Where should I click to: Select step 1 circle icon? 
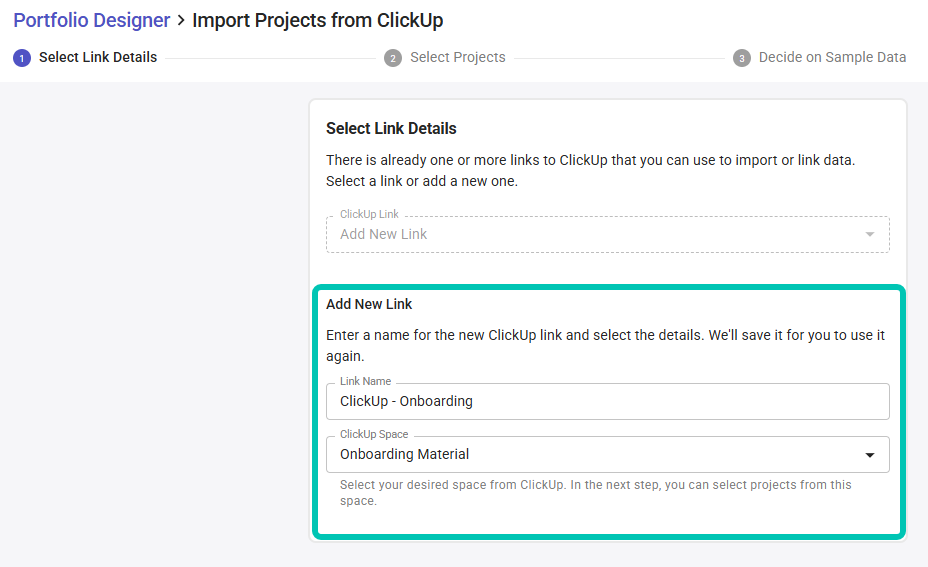coord(22,58)
